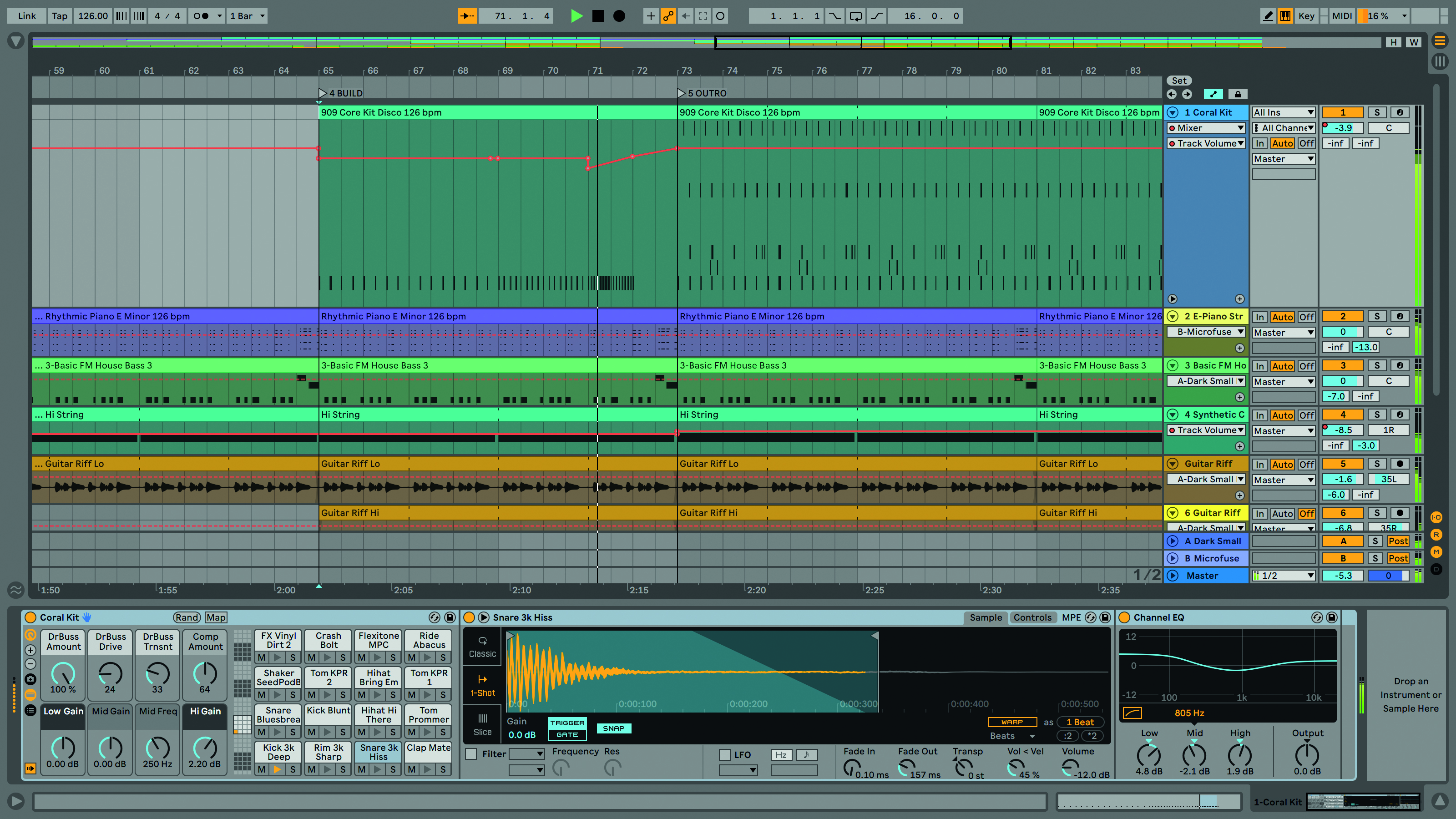Image resolution: width=1456 pixels, height=819 pixels.
Task: Click the Link button
Action: (26, 16)
